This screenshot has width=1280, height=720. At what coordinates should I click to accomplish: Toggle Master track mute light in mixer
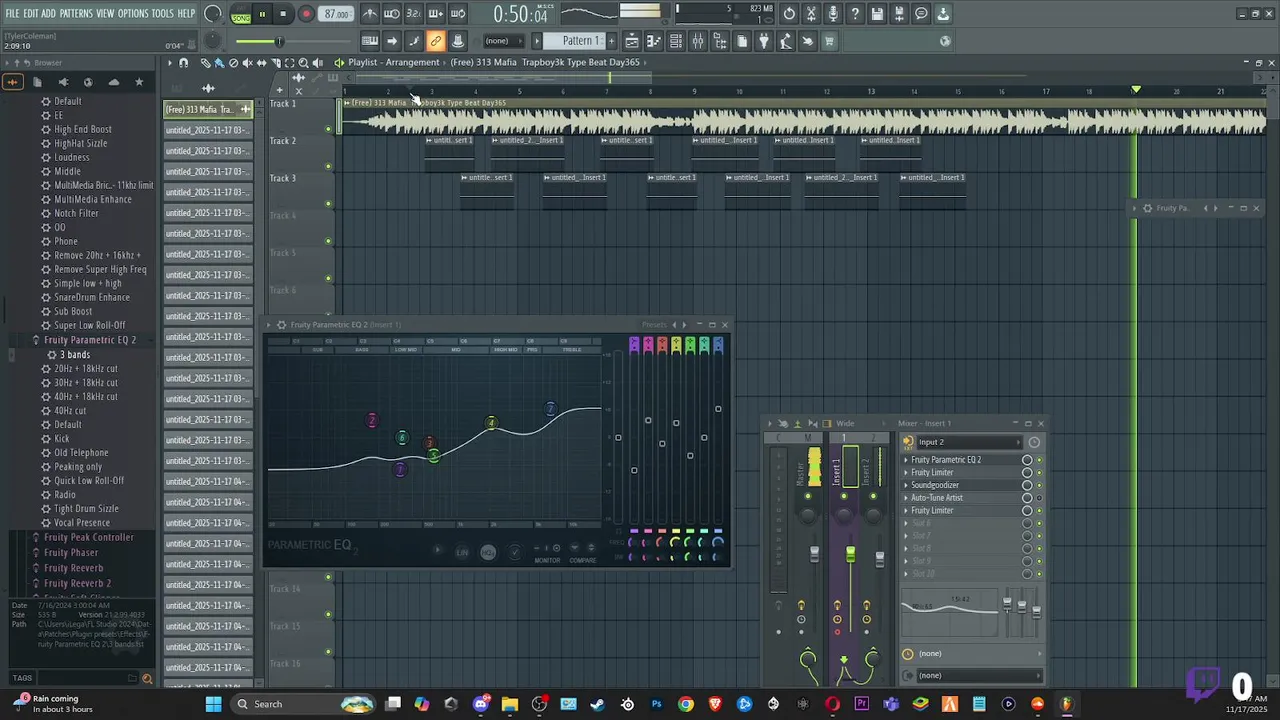[808, 496]
